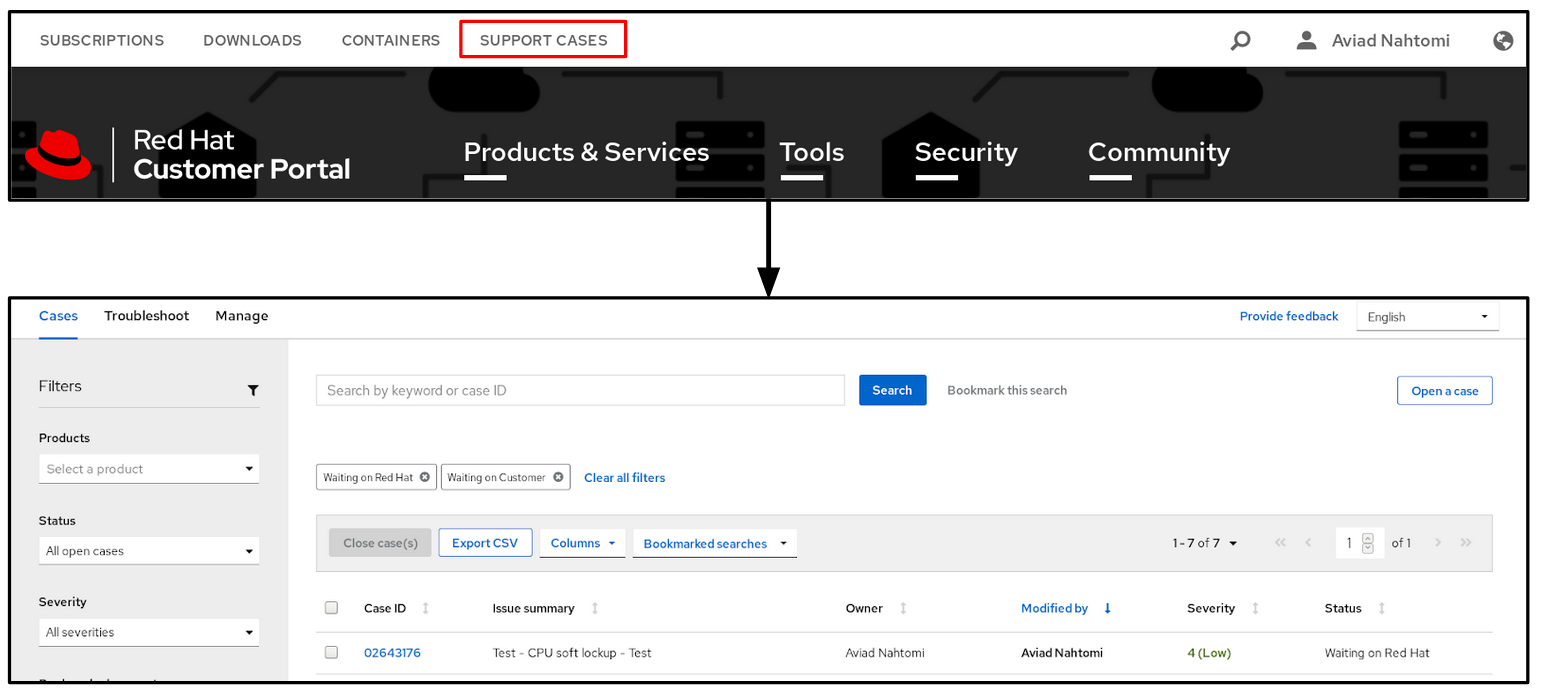The image size is (1541, 692).
Task: Check the box for case 02643176
Action: click(x=332, y=653)
